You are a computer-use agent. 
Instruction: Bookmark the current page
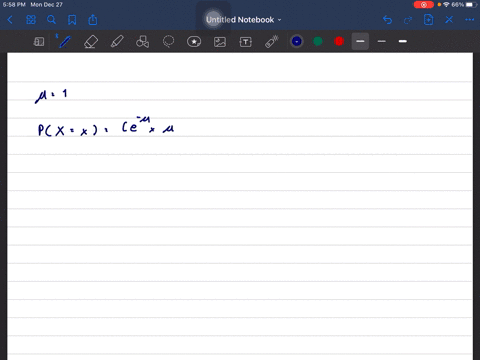pos(72,20)
